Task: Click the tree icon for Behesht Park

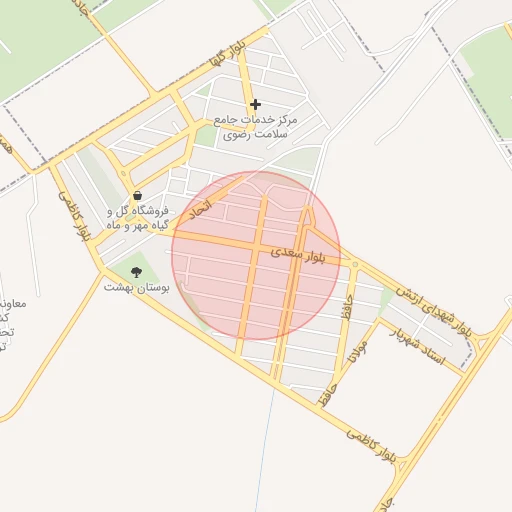Action: pos(136,272)
